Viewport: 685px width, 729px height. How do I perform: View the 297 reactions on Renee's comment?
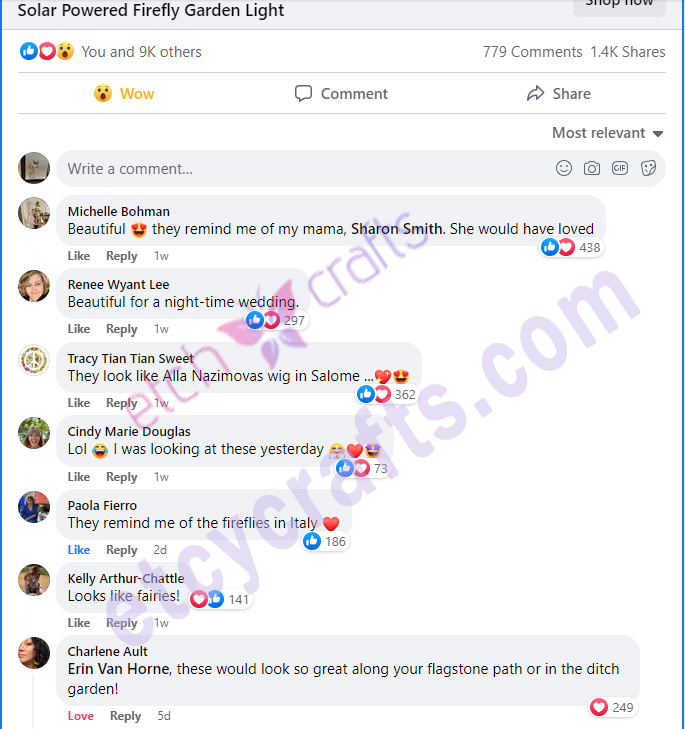[x=276, y=320]
